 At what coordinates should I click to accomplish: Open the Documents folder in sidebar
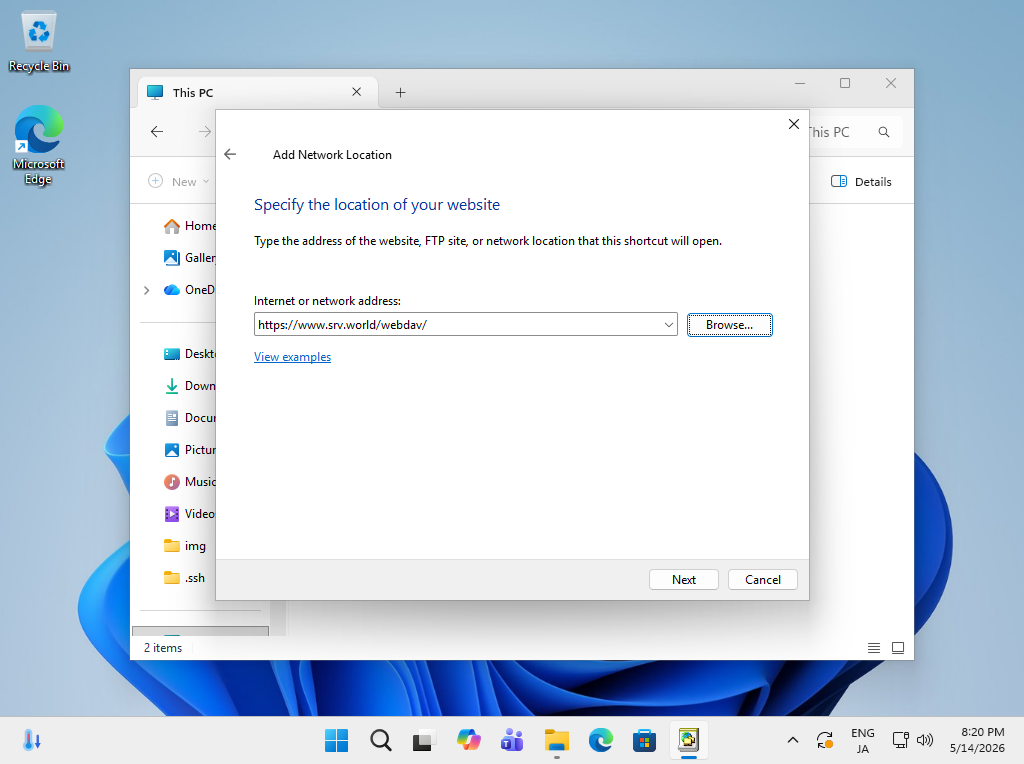[190, 418]
